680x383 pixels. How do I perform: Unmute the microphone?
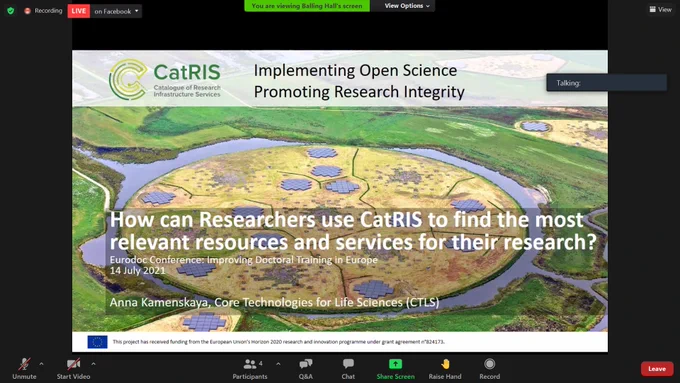tap(24, 368)
